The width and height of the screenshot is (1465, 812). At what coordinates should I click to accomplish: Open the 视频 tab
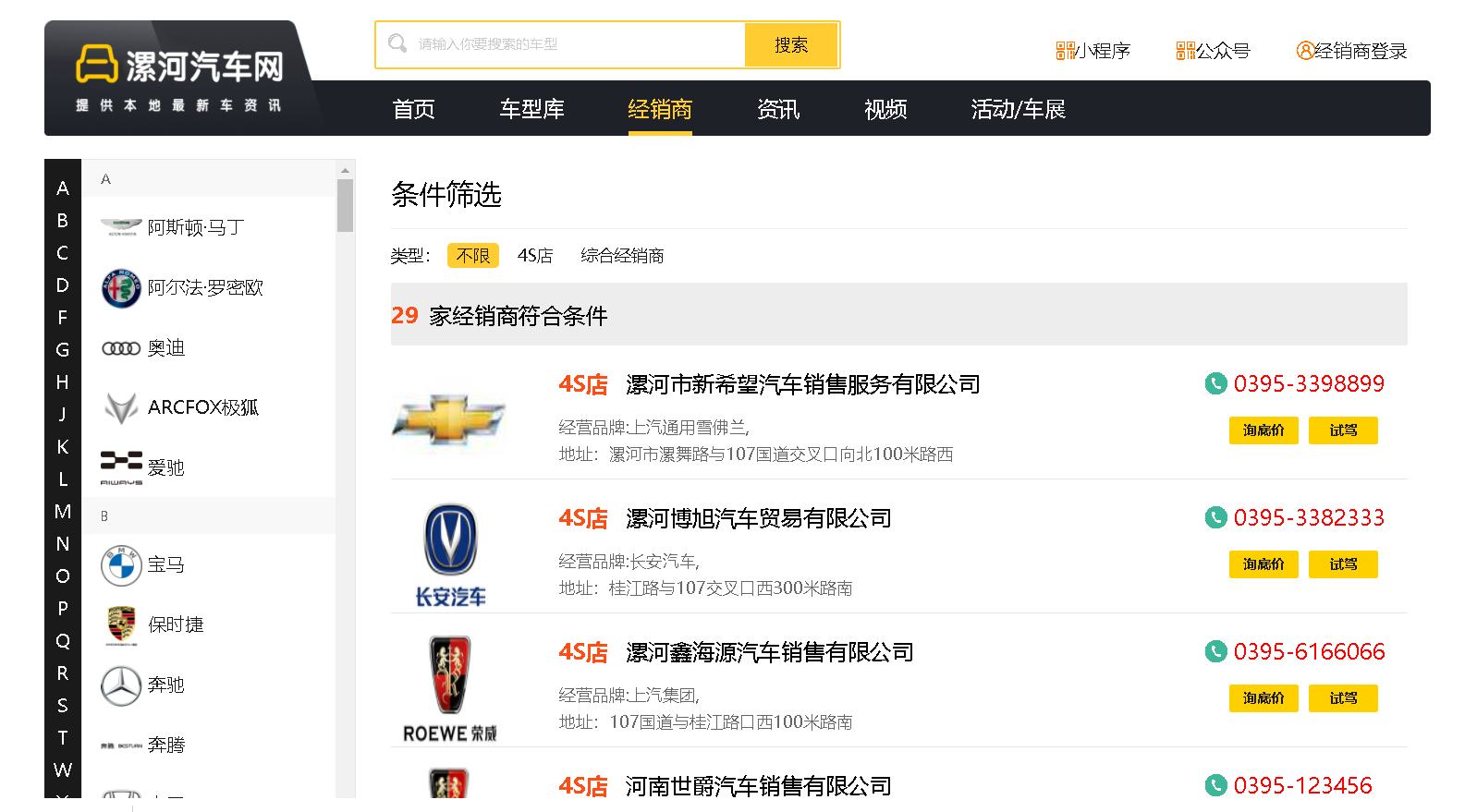(x=885, y=109)
